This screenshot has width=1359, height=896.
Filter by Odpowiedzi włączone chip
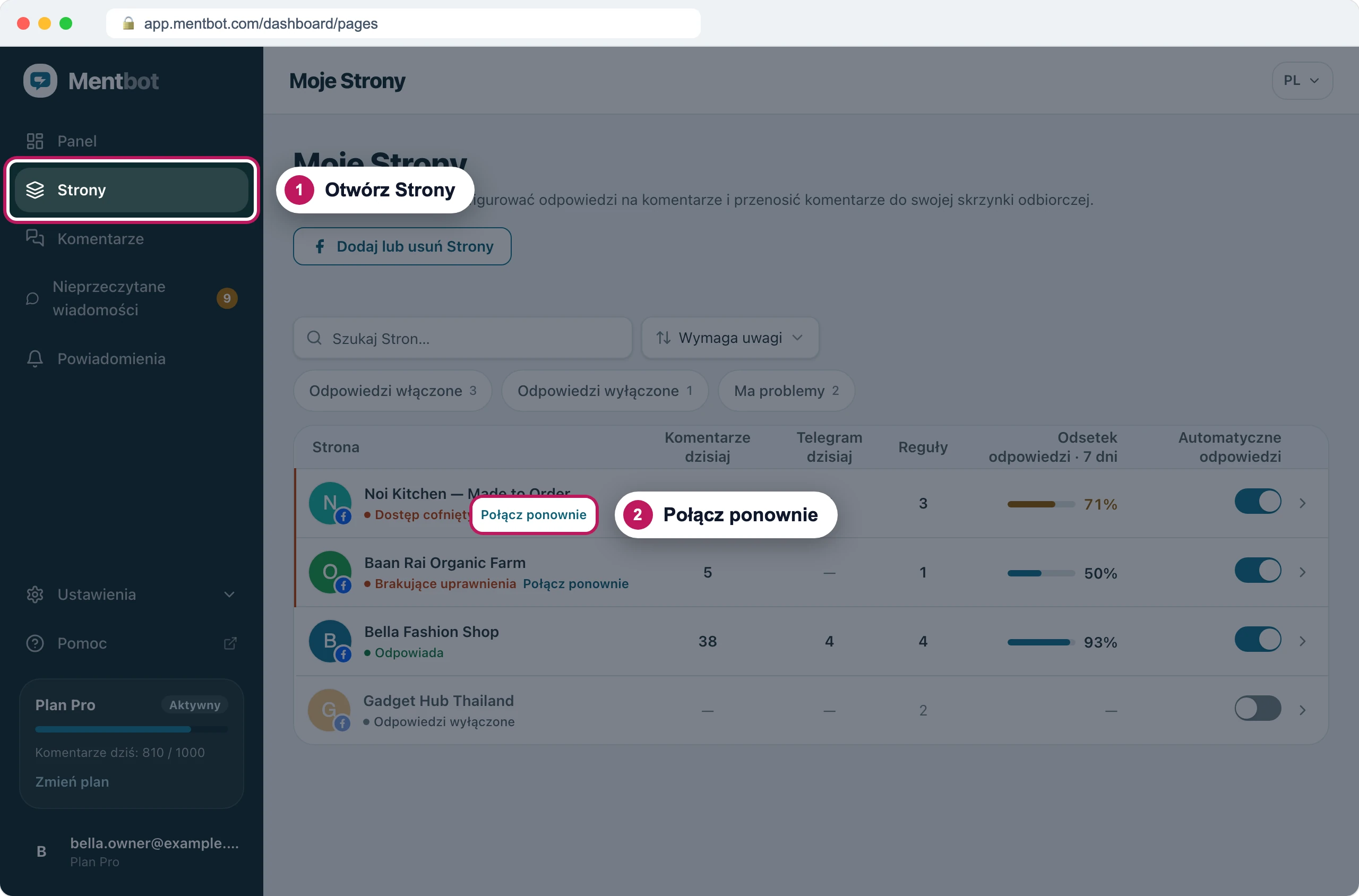[393, 391]
